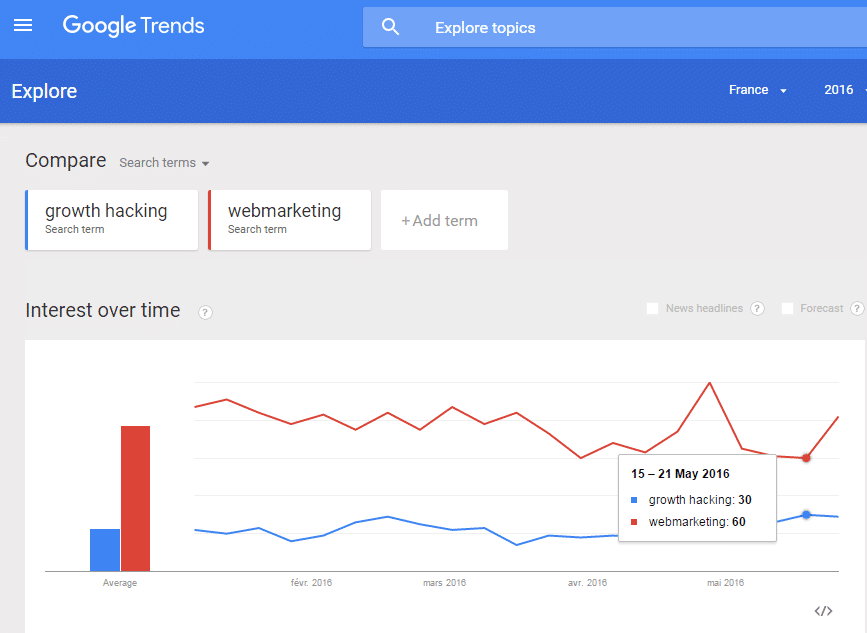This screenshot has height=633, width=867.
Task: Enable the News headlines checkbox
Action: click(652, 308)
